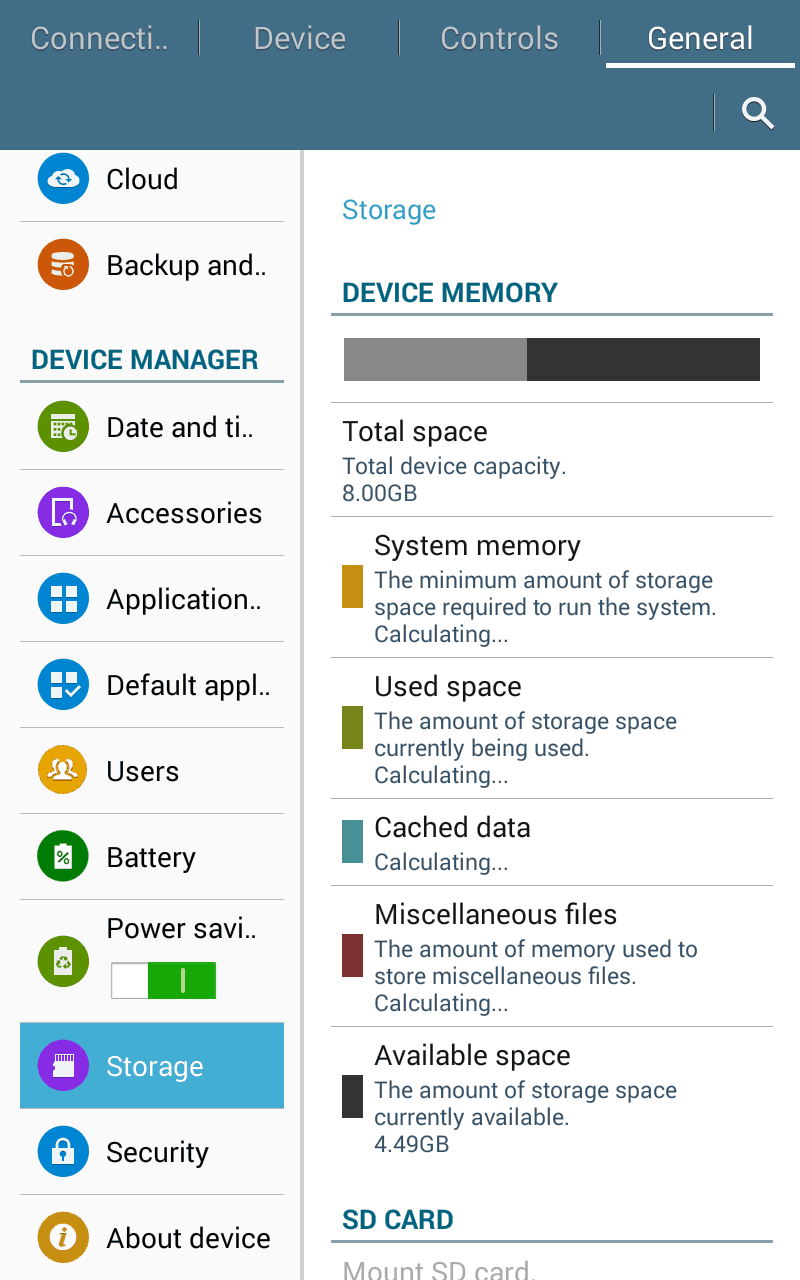Open Cloud settings via its icon

pyautogui.click(x=64, y=179)
